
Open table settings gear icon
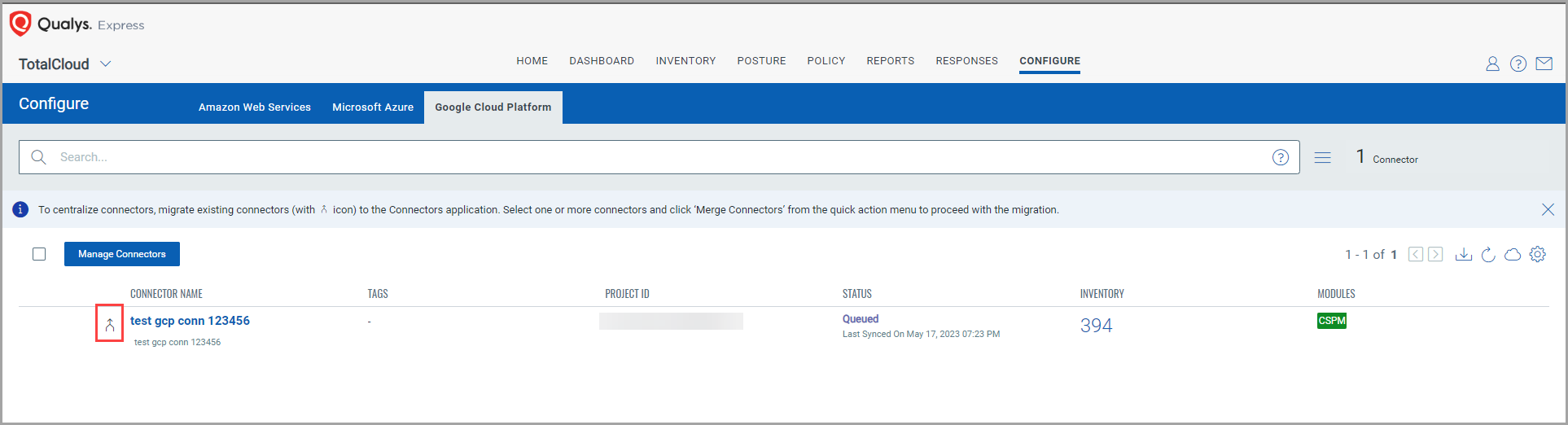(x=1538, y=254)
